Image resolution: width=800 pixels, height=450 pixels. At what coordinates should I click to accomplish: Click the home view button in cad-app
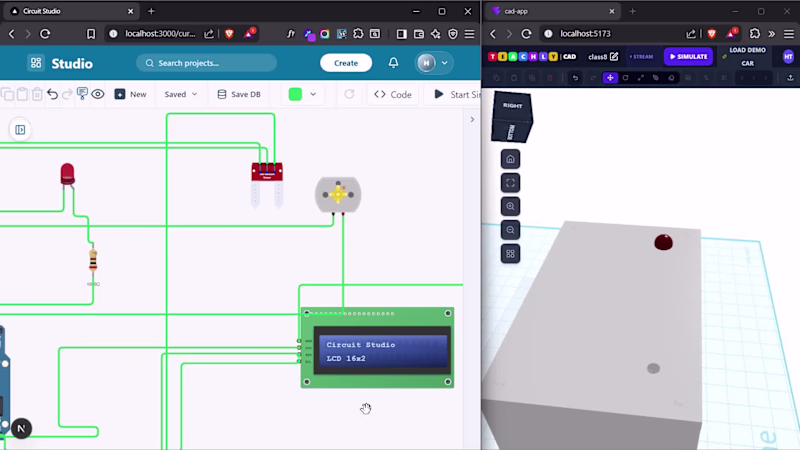pos(510,159)
